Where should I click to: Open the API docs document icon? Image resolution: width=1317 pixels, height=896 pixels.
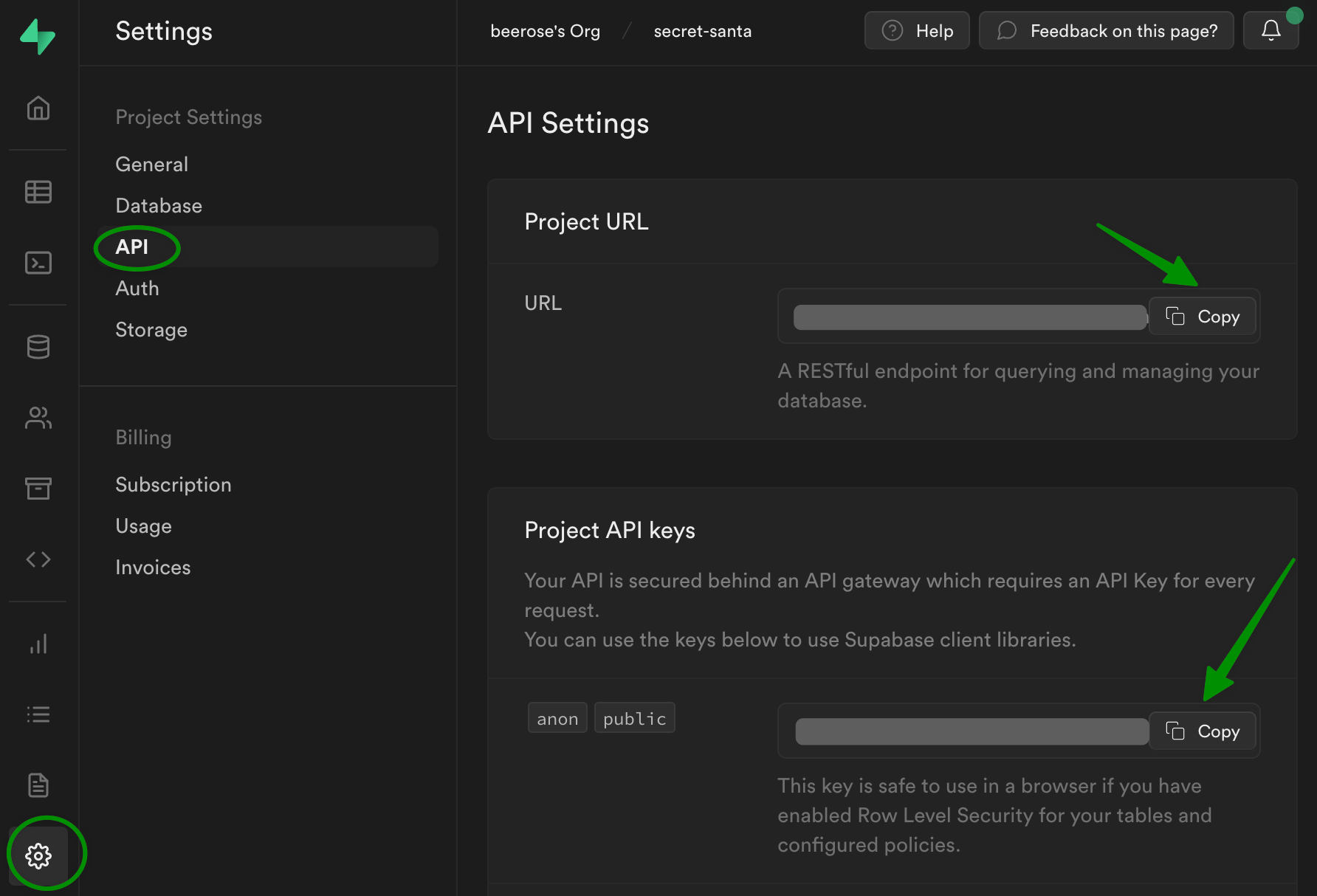[x=38, y=785]
